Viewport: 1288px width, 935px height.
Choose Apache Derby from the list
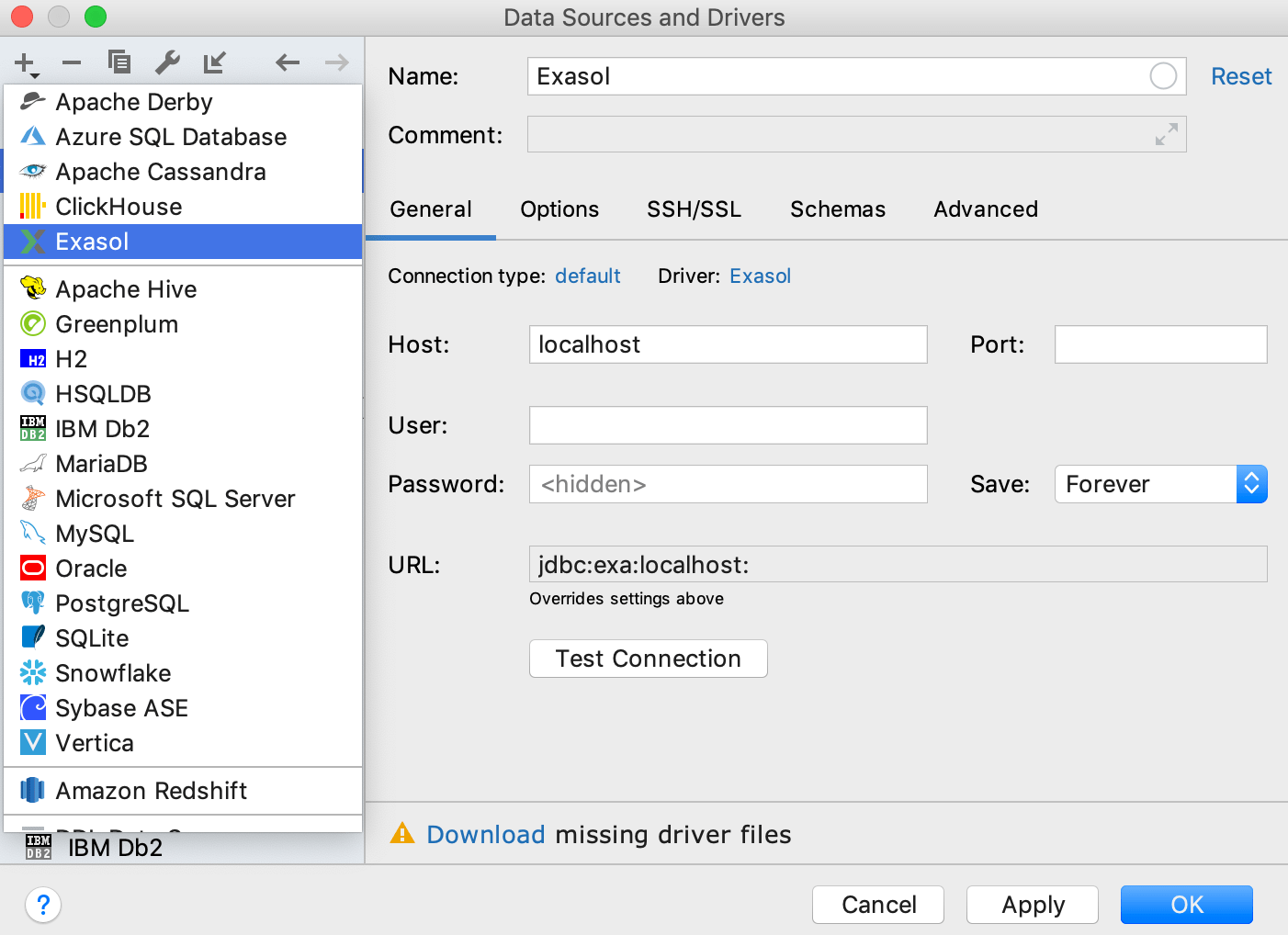click(183, 102)
